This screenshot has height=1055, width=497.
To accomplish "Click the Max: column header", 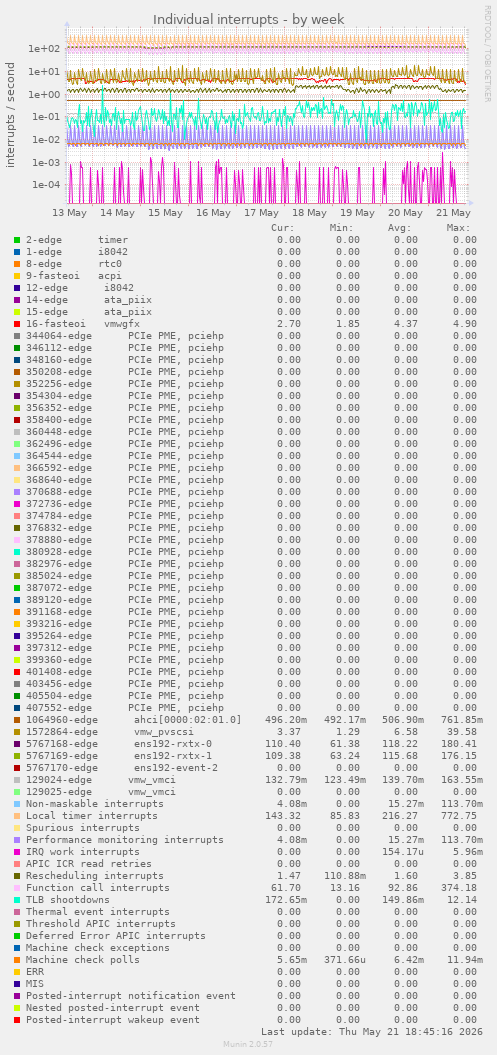I will tap(458, 227).
